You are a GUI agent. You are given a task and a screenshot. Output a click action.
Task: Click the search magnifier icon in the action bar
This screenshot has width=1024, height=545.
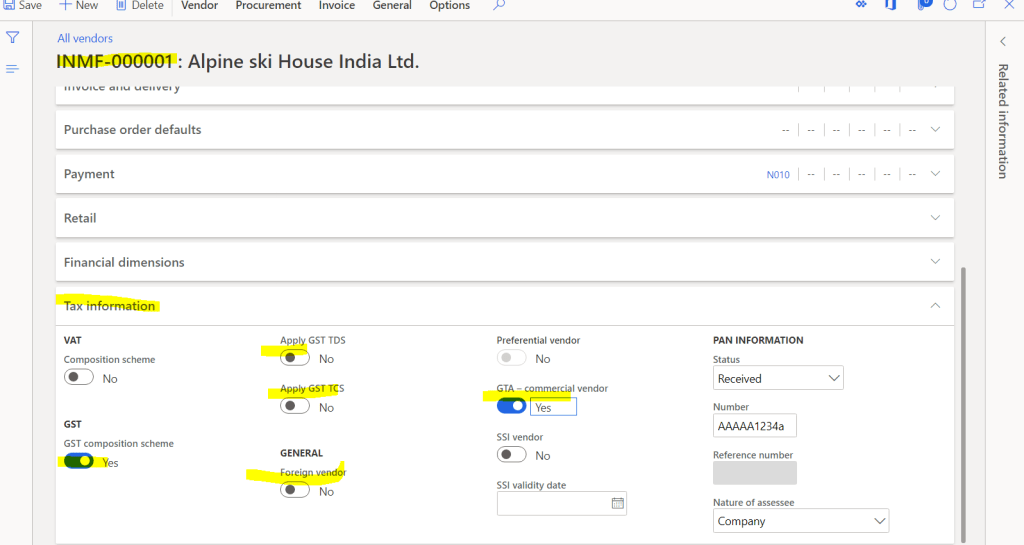tap(499, 6)
